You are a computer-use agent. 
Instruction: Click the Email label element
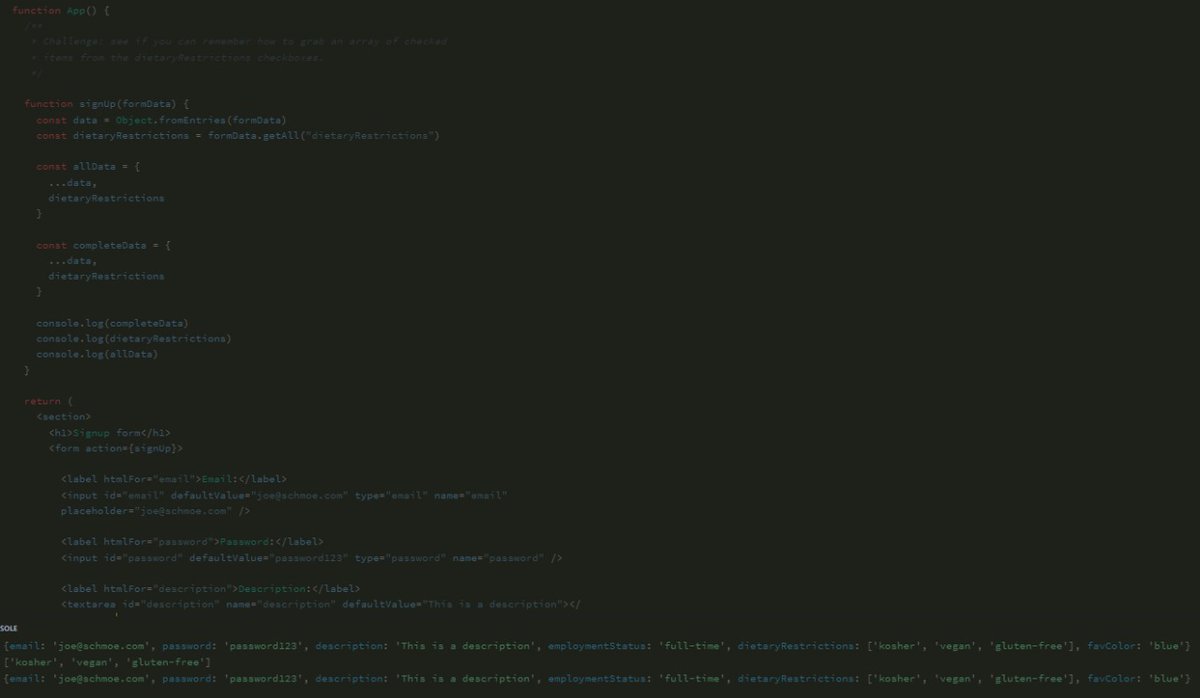point(175,478)
